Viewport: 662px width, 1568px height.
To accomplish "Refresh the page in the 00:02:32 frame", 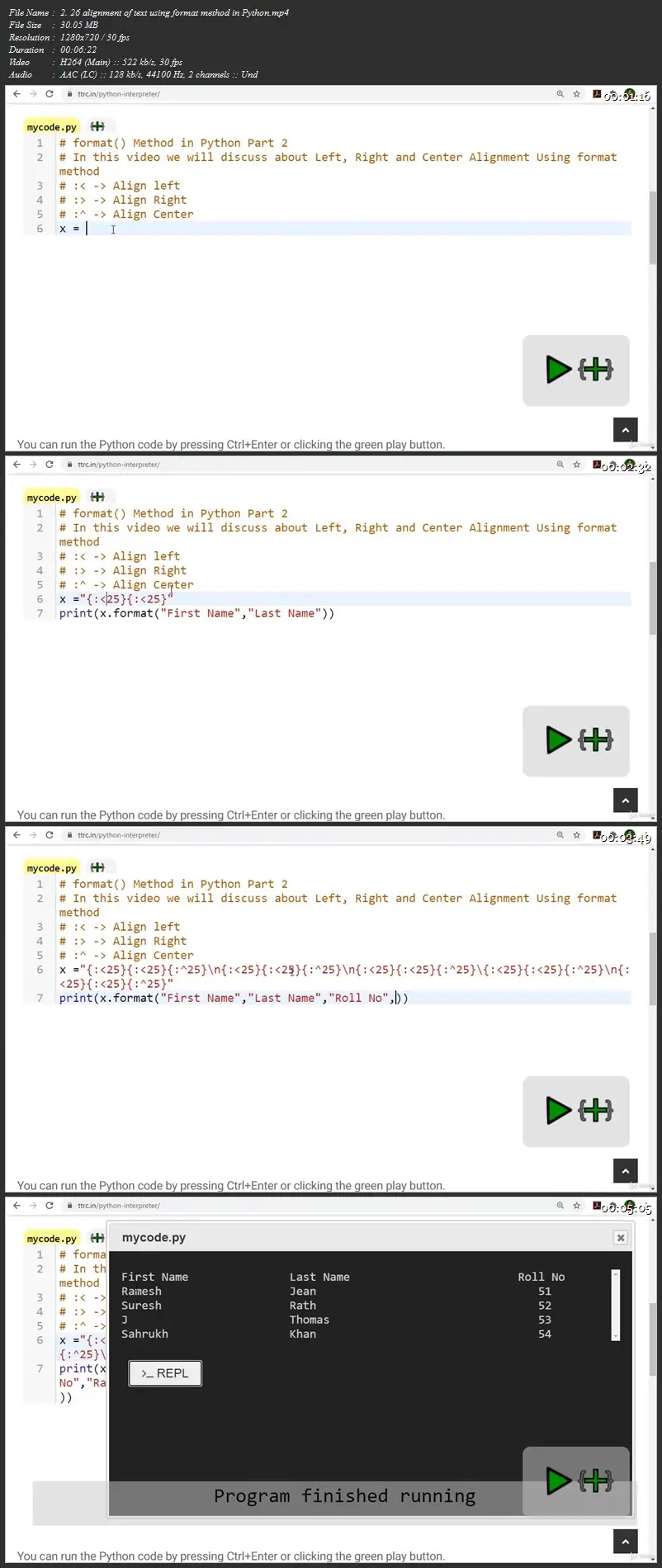I will pos(50,465).
